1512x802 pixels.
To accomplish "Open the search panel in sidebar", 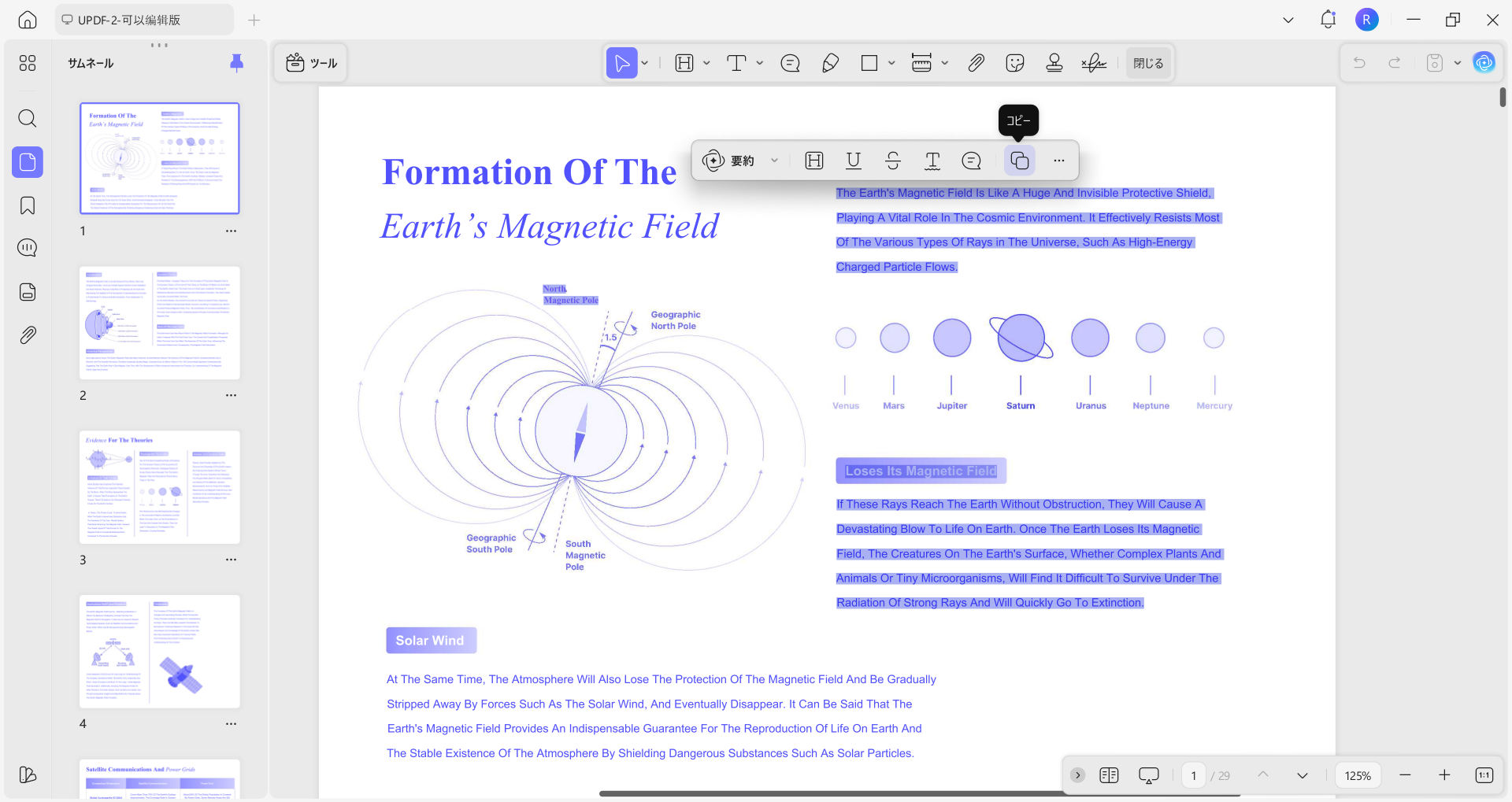I will pos(28,119).
